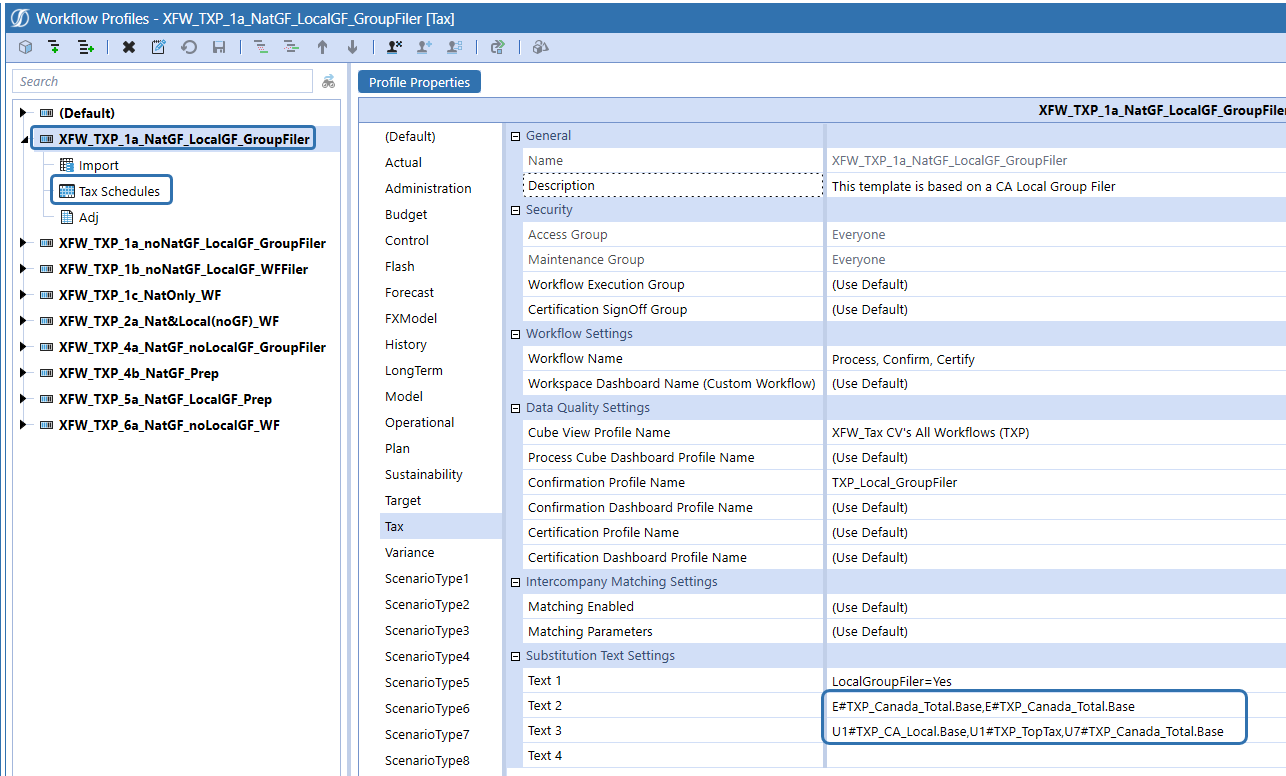
Task: Select the Import item under the workflow profile
Action: click(x=97, y=165)
